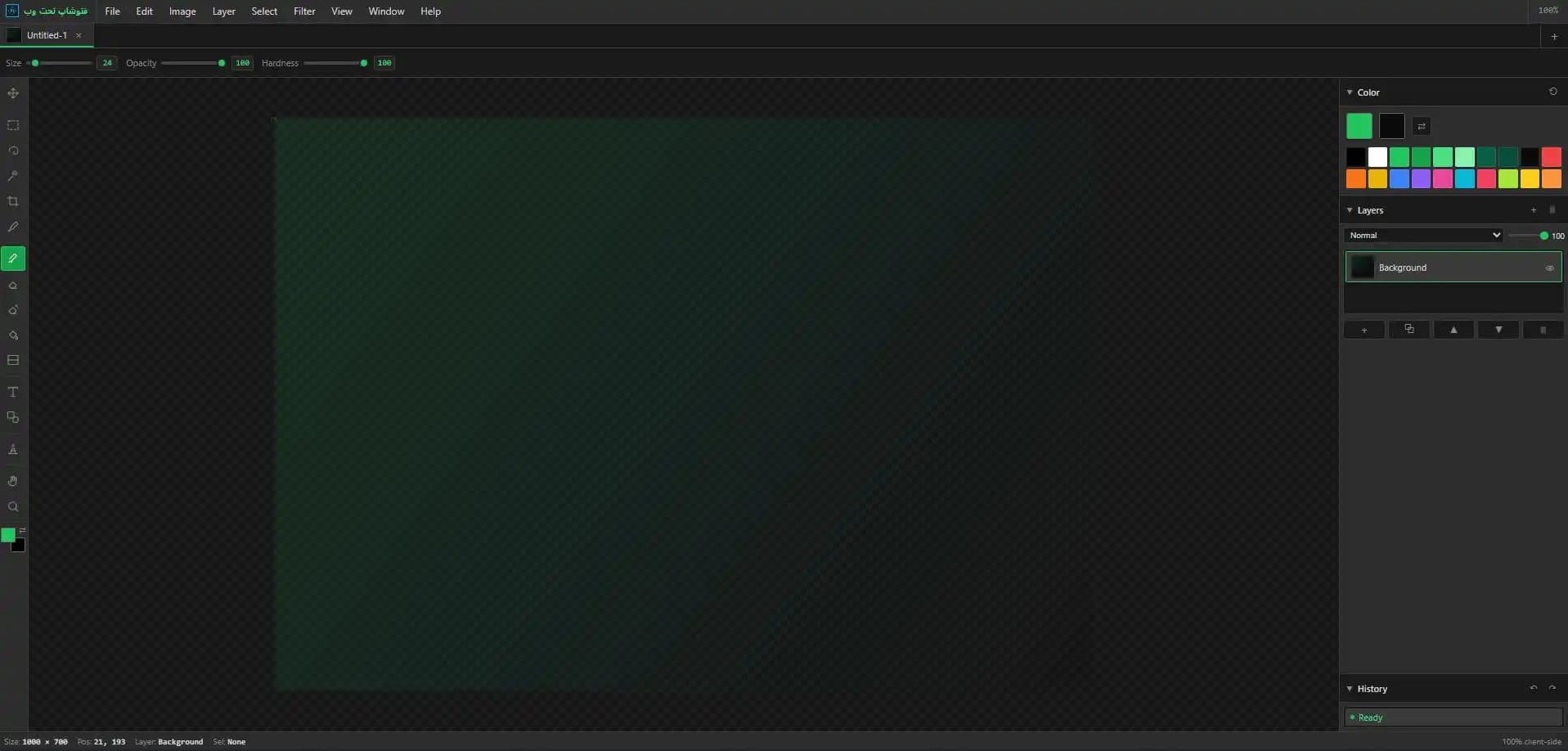Select the Background layer thumbnail
1568x751 pixels.
[1362, 268]
